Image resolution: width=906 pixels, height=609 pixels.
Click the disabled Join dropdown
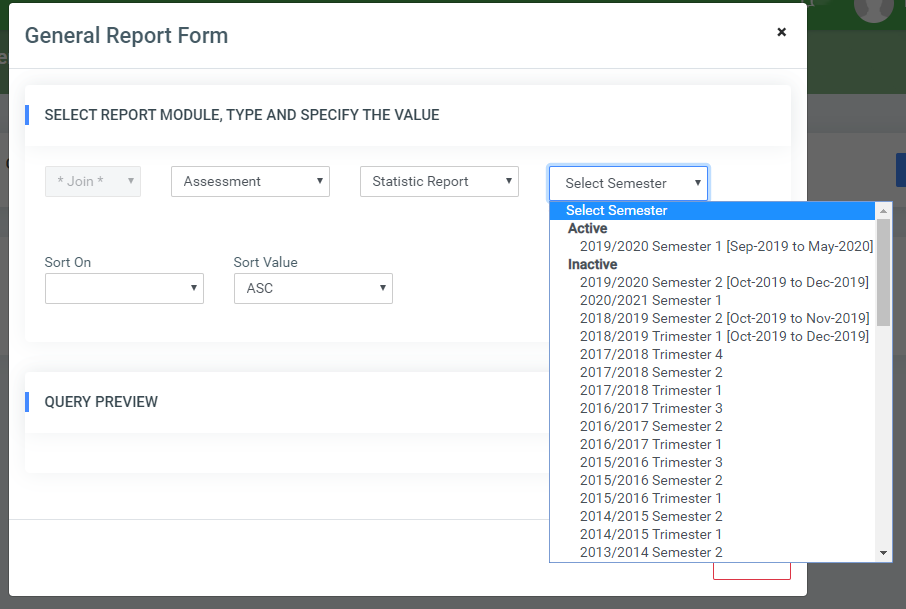point(92,181)
